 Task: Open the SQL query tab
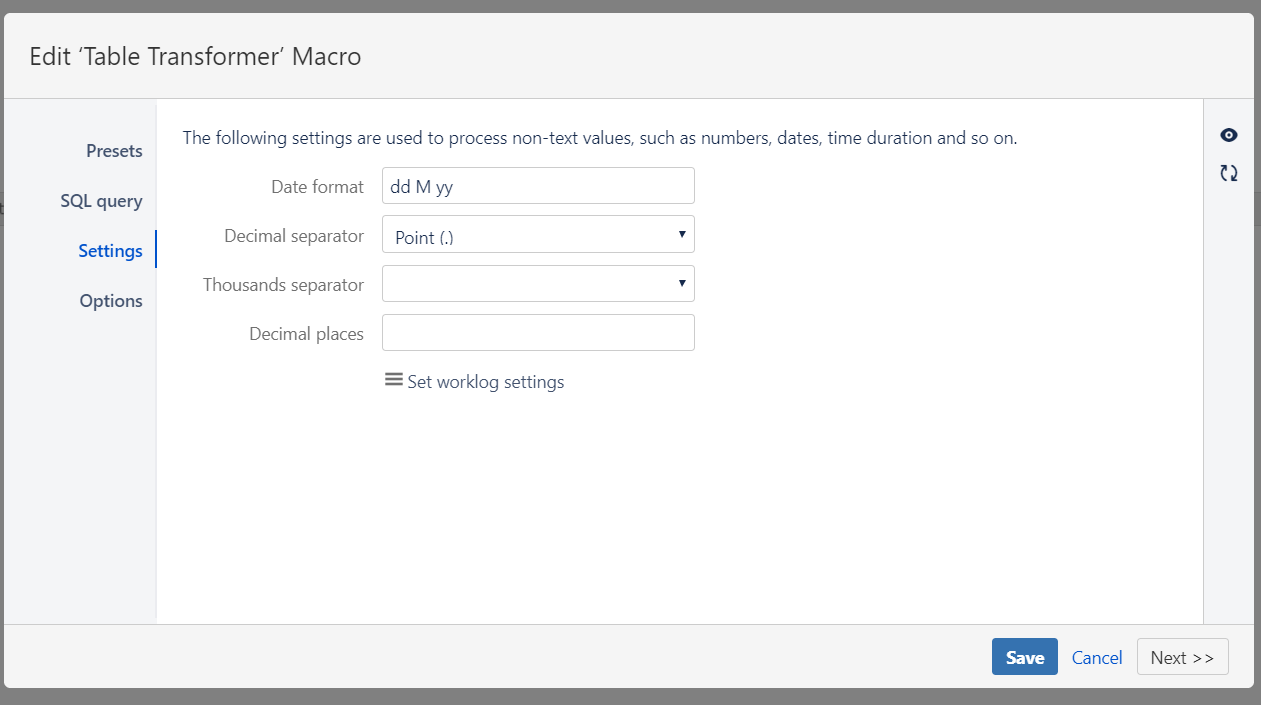pos(101,200)
